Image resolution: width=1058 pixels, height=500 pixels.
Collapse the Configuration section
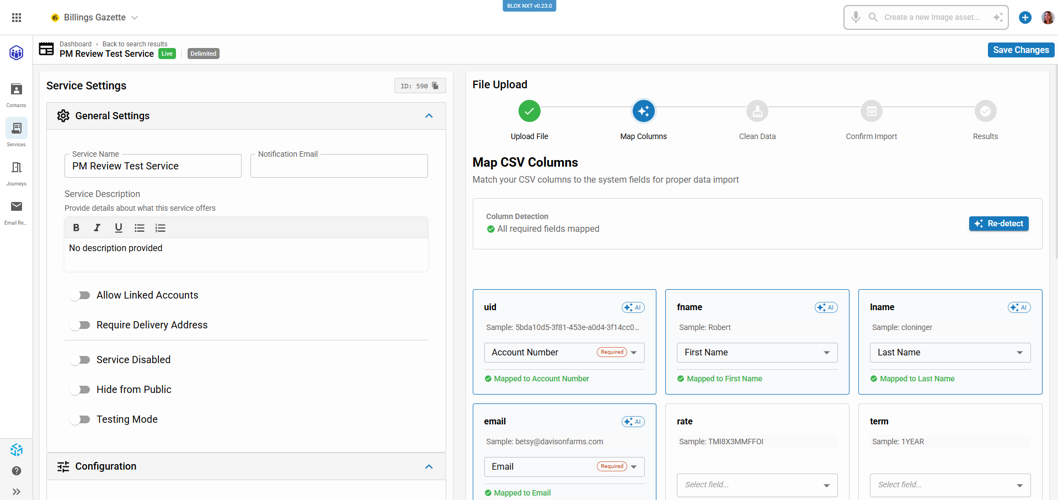point(428,466)
